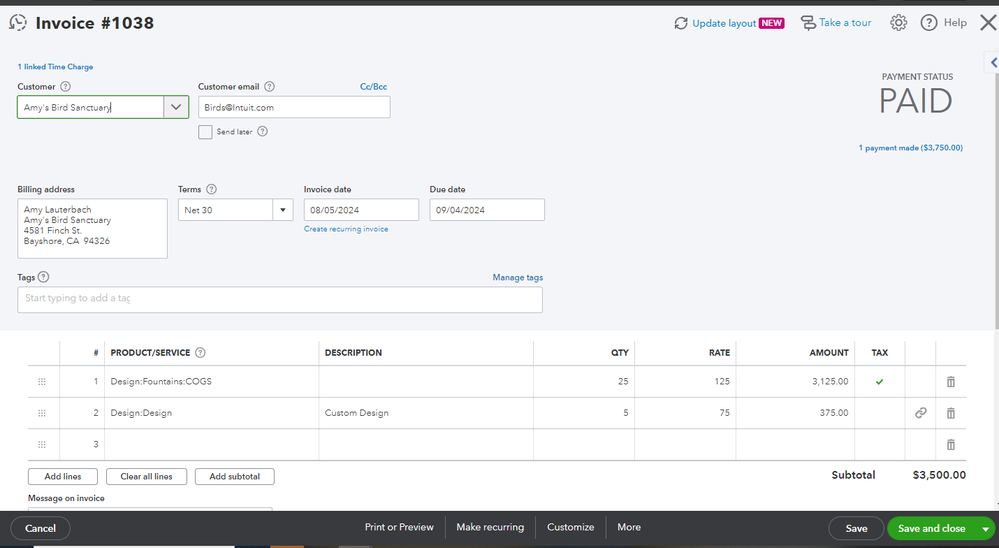
Task: Click the Manage tags link
Action: tap(517, 277)
